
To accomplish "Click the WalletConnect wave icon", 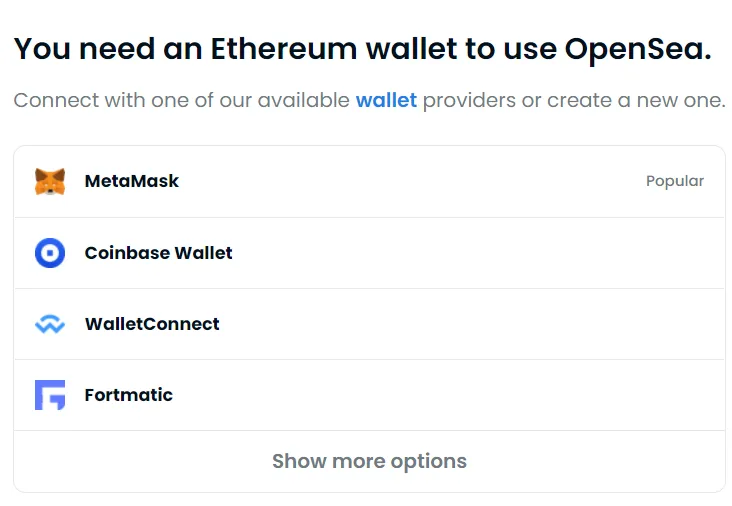I will tap(50, 324).
